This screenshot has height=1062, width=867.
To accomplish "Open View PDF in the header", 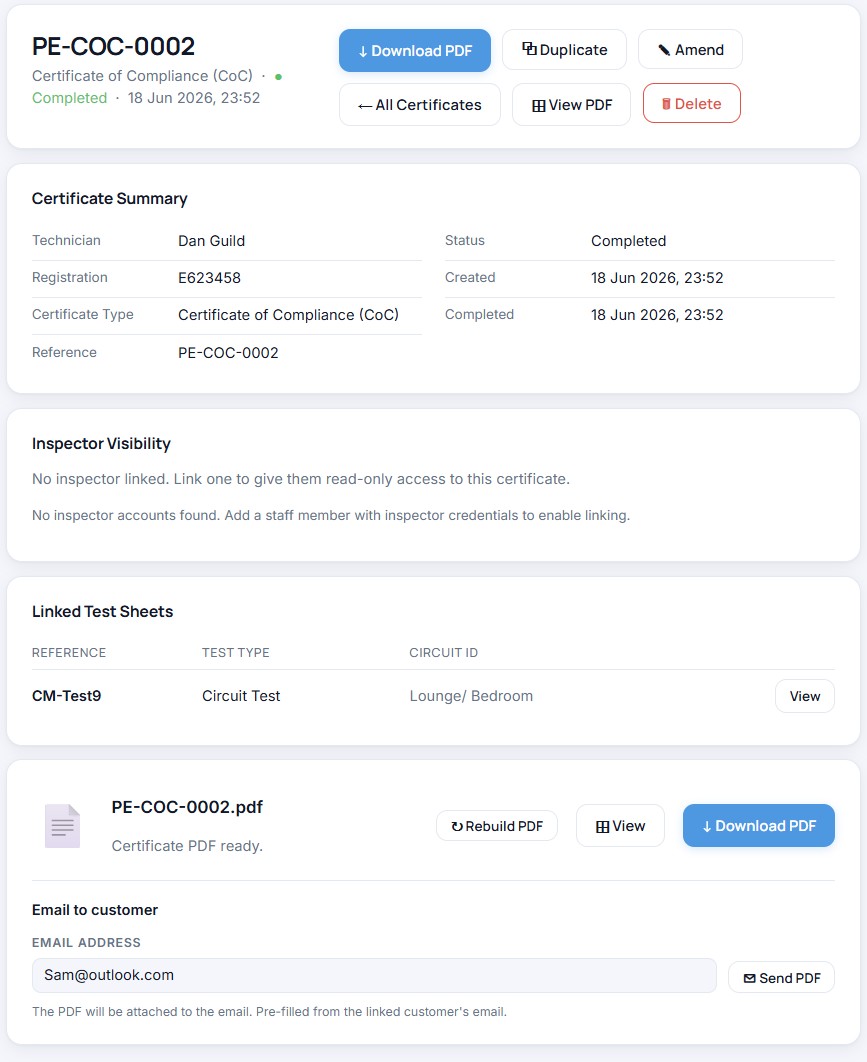I will 572,104.
